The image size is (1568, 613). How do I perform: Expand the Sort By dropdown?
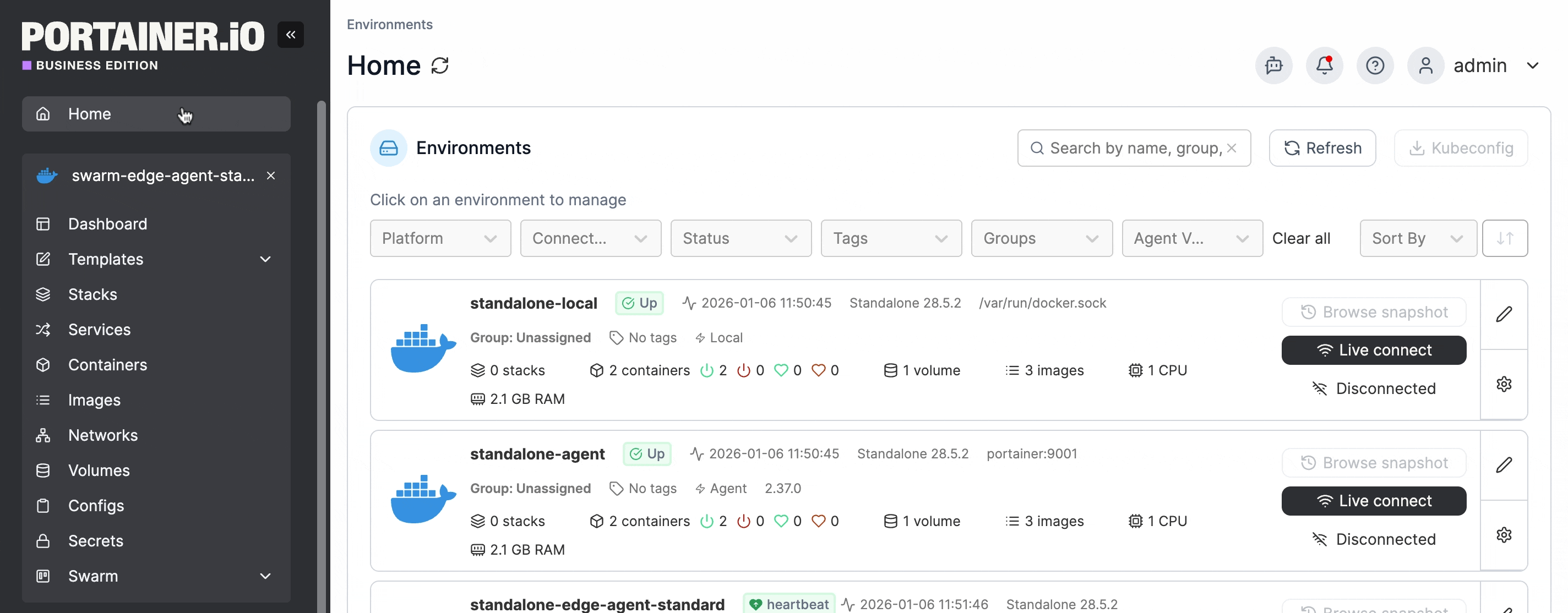coord(1417,238)
